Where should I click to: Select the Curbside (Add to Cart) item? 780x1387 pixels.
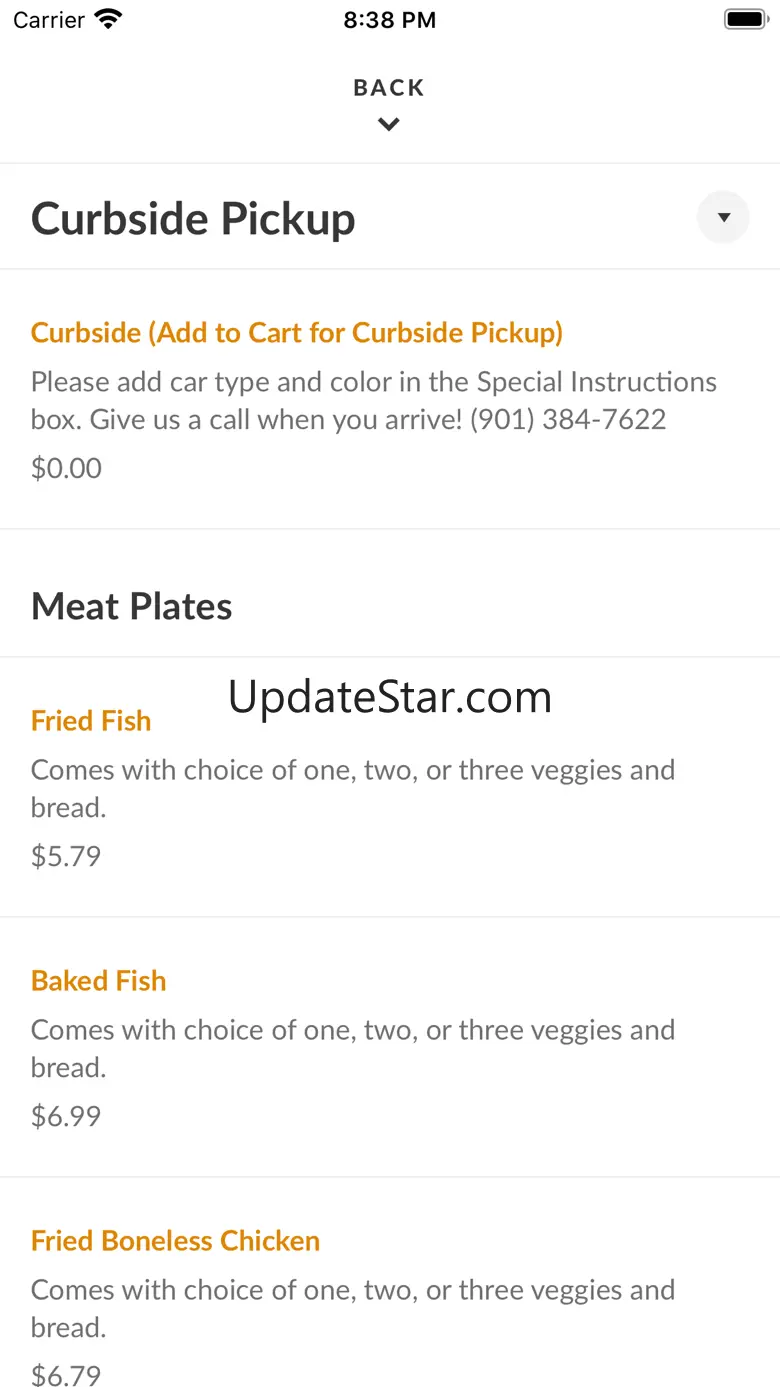tap(296, 332)
